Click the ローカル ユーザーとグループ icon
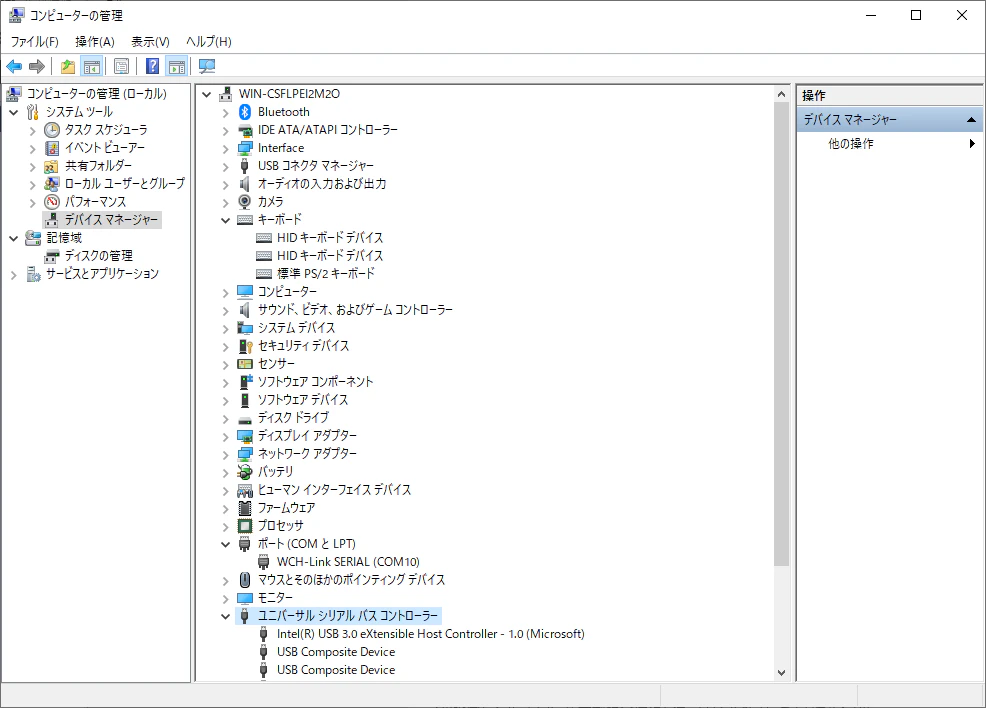 (52, 184)
